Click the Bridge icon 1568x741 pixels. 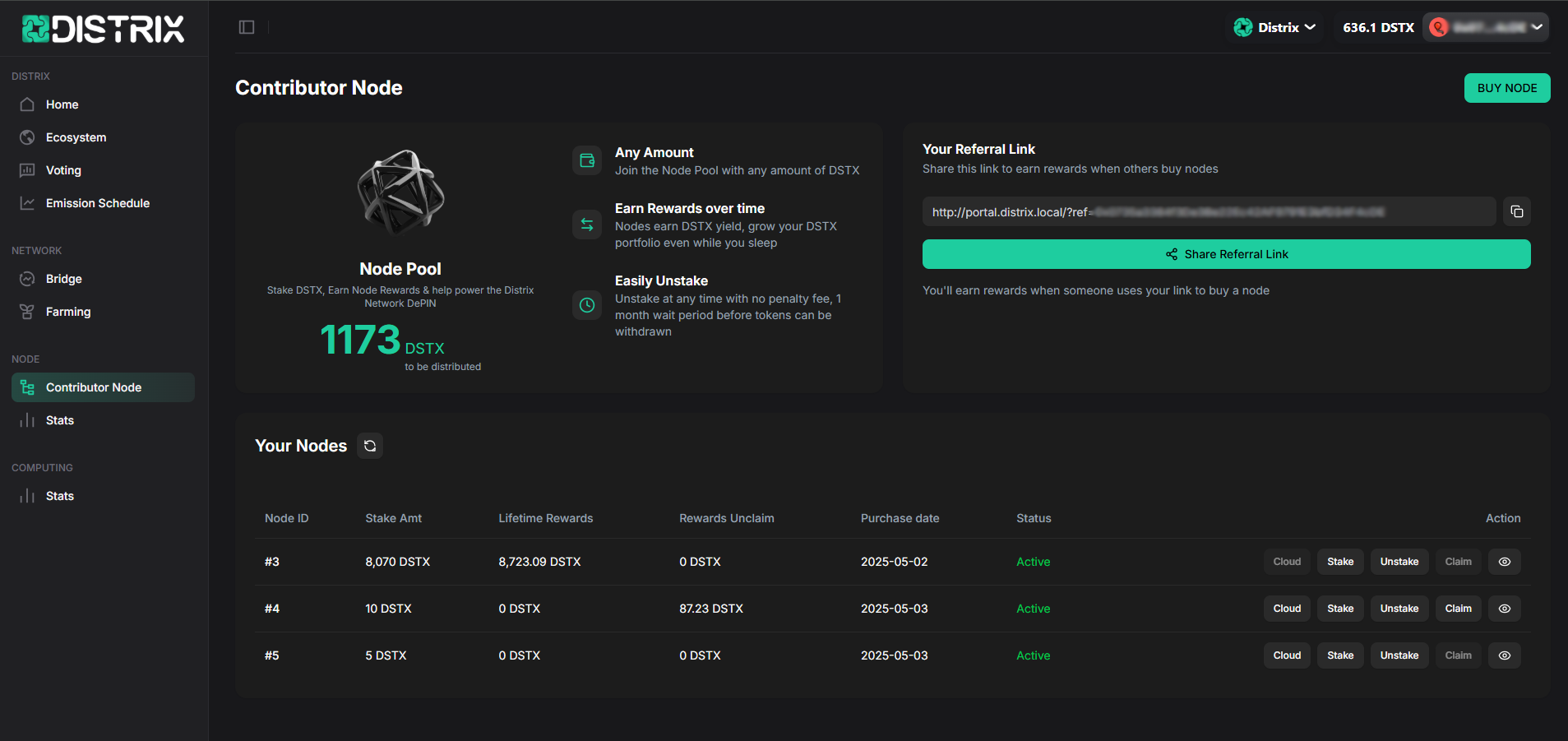pyautogui.click(x=27, y=279)
